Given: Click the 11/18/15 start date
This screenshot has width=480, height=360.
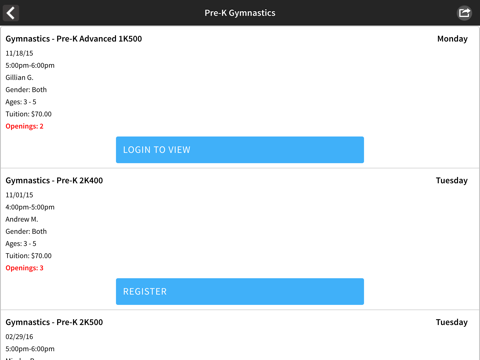Looking at the screenshot, I should pos(19,53).
